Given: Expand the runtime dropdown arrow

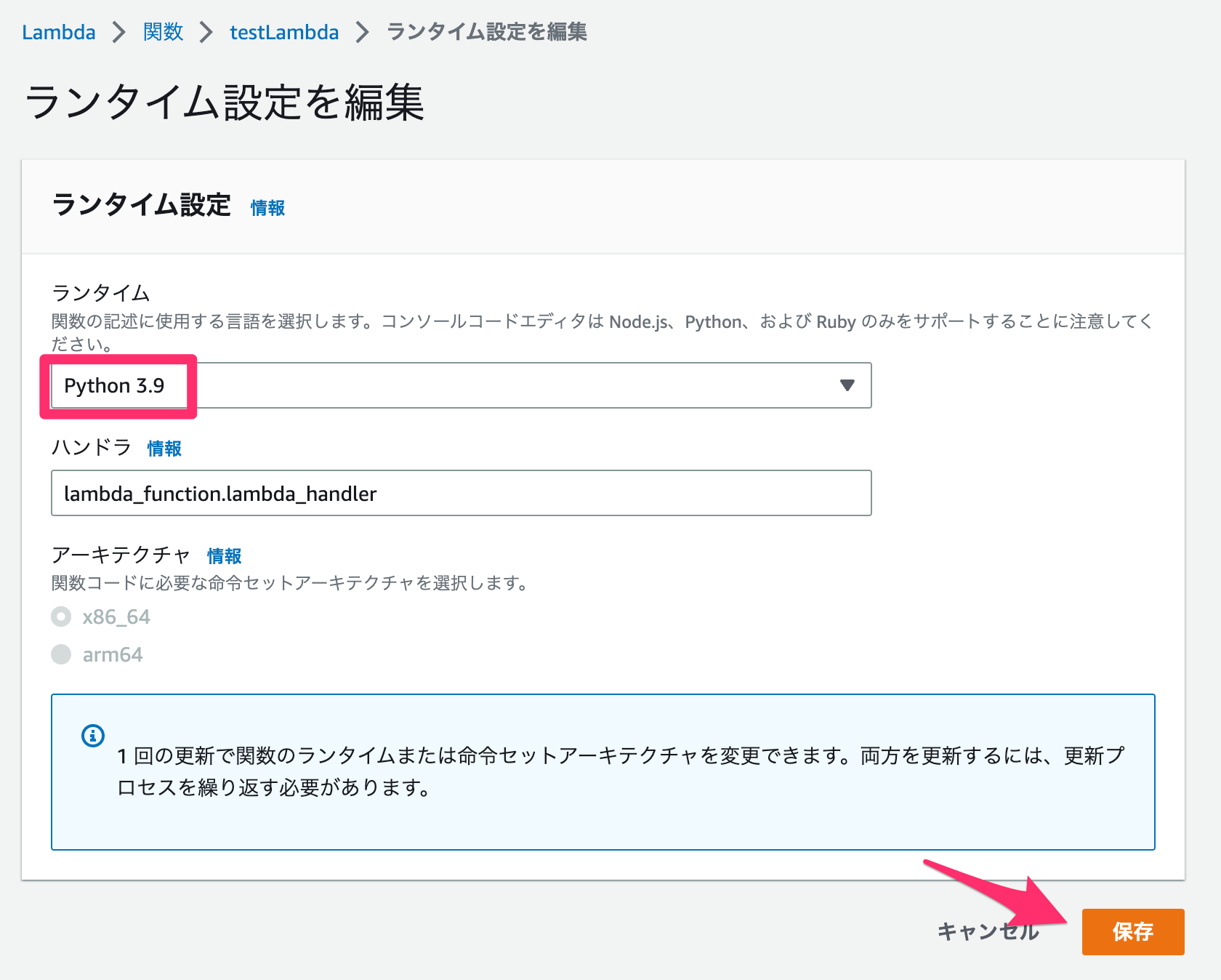Looking at the screenshot, I should coord(847,385).
